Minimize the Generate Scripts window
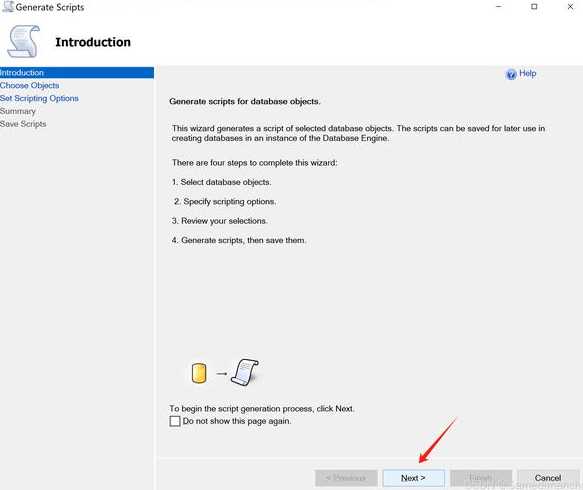The height and width of the screenshot is (490, 583). point(499,7)
